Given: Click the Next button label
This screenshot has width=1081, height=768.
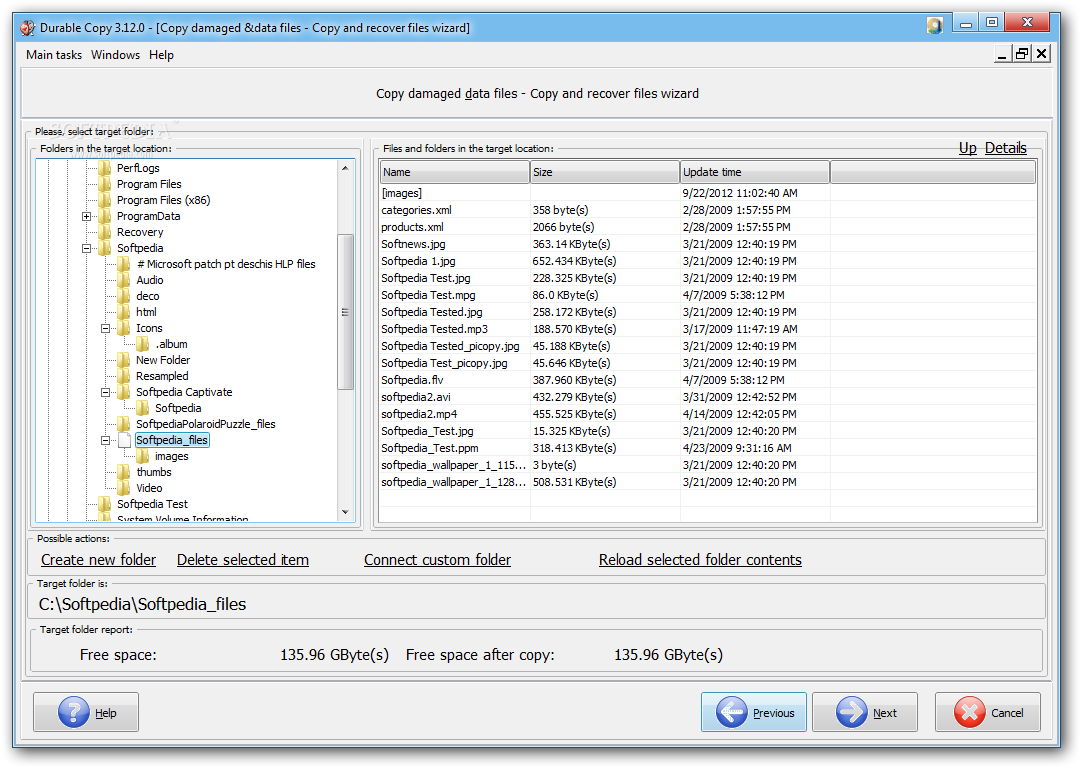Looking at the screenshot, I should click(x=885, y=713).
